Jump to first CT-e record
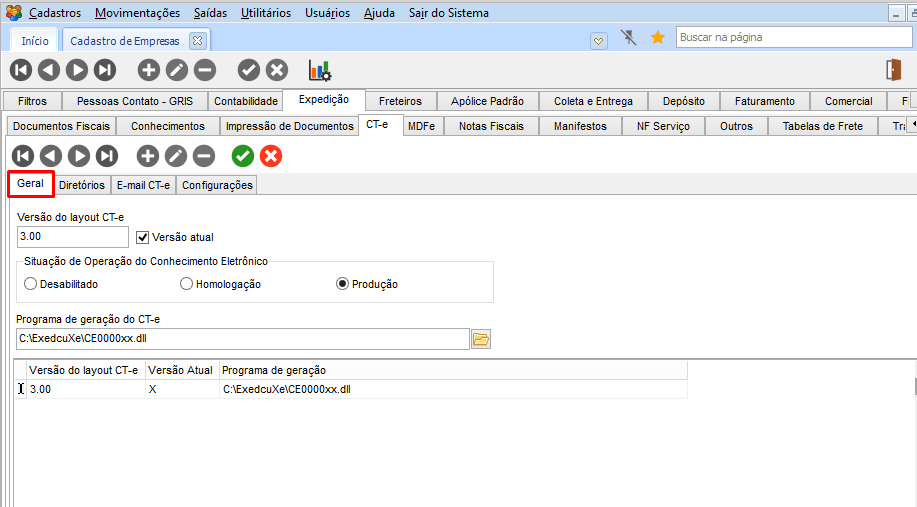The width and height of the screenshot is (917, 507). coord(23,156)
